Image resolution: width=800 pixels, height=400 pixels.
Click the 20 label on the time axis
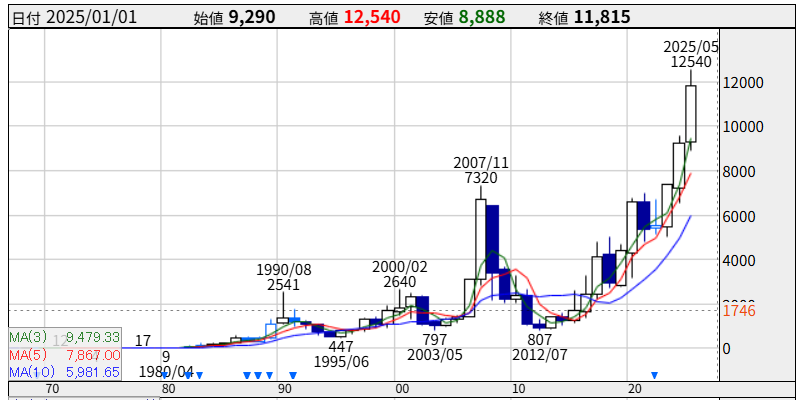(636, 389)
